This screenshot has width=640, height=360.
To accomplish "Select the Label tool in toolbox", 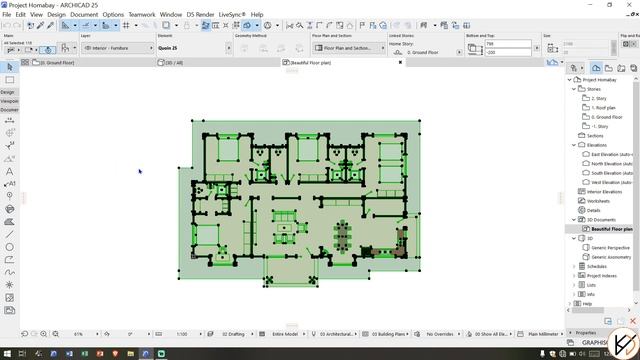I will coord(9,184).
